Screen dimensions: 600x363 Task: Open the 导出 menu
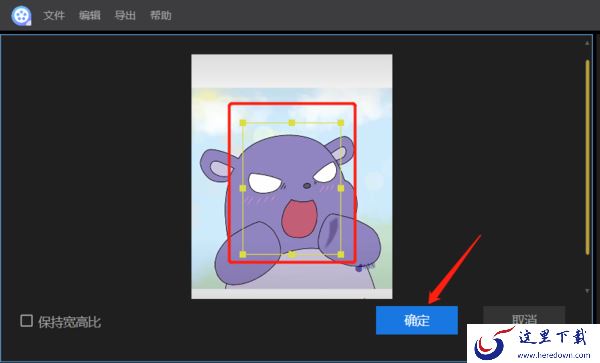(125, 15)
